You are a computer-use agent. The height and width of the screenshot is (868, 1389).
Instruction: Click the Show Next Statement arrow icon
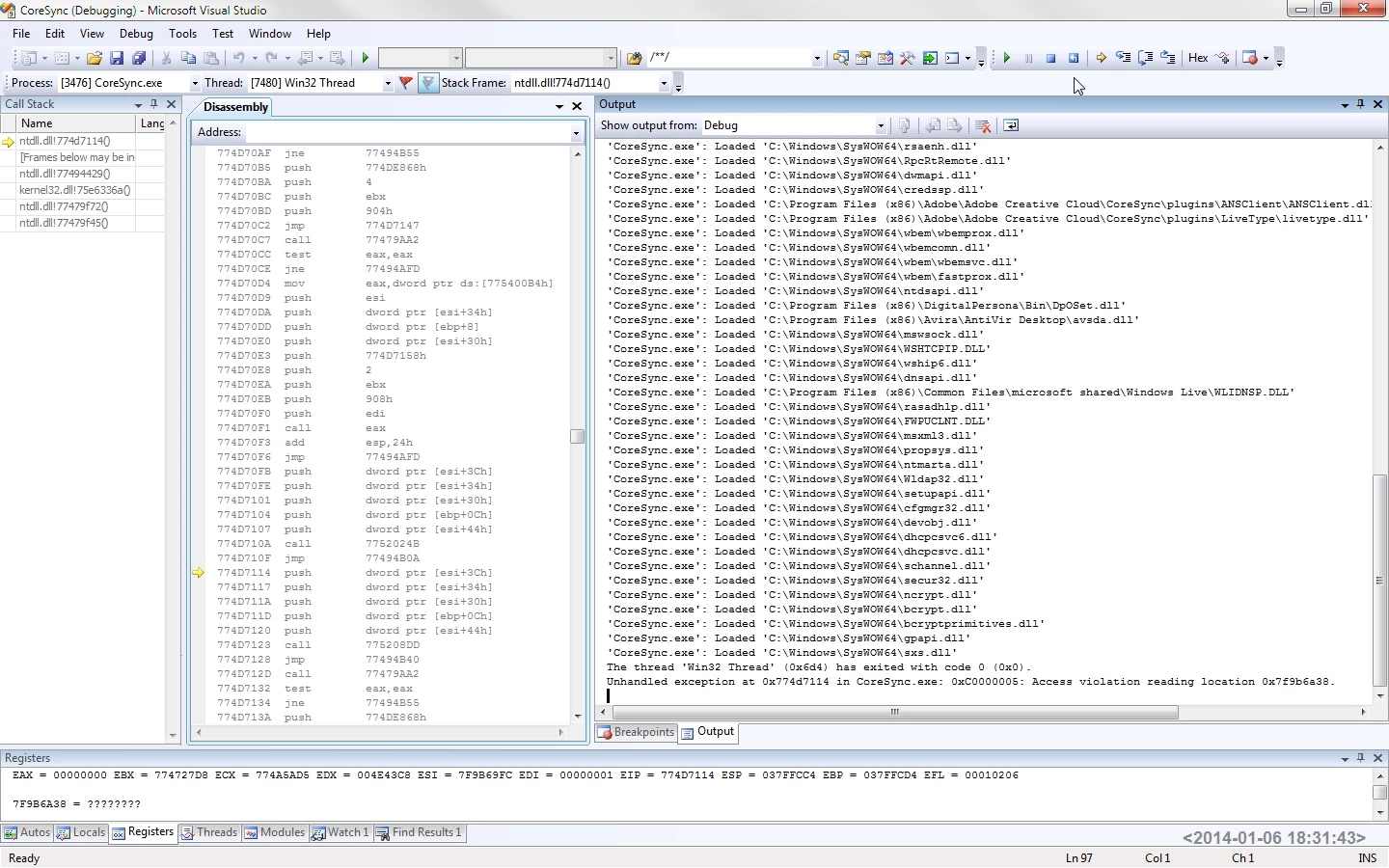(1102, 58)
